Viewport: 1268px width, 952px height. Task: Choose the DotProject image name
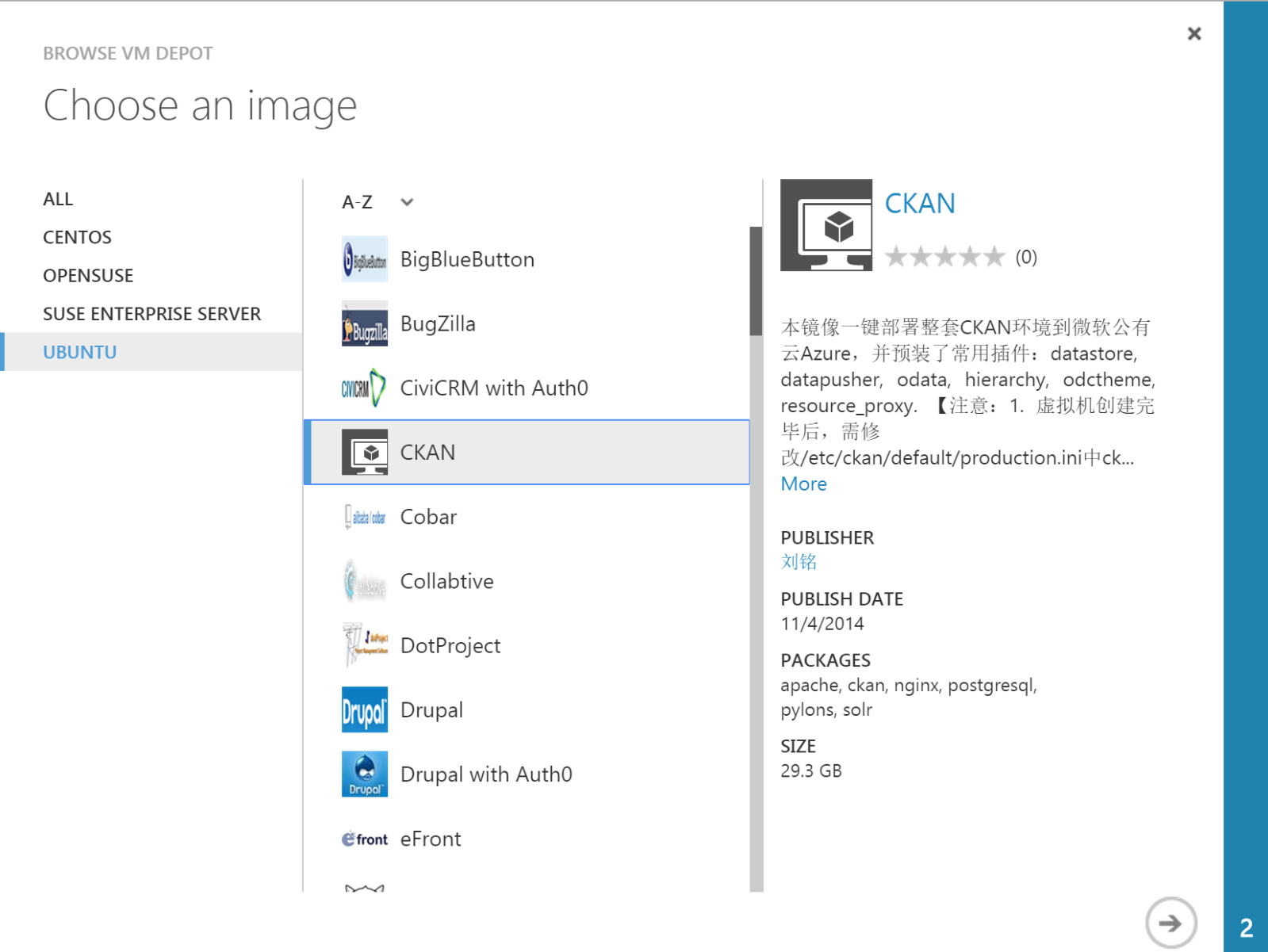[x=450, y=645]
